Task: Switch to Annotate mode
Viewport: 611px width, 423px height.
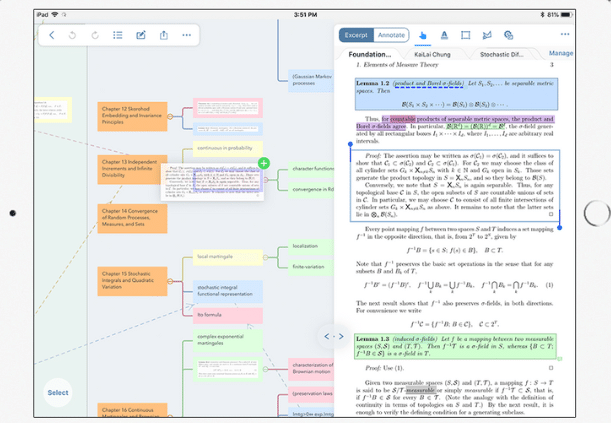Action: tap(391, 35)
